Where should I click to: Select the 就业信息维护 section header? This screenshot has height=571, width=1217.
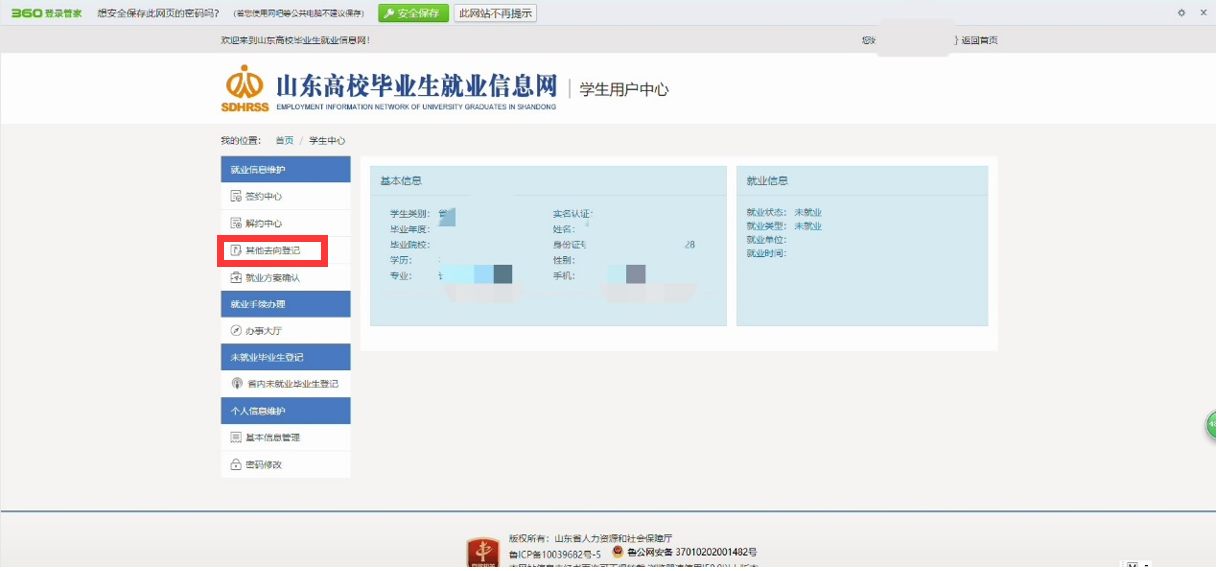pyautogui.click(x=286, y=170)
